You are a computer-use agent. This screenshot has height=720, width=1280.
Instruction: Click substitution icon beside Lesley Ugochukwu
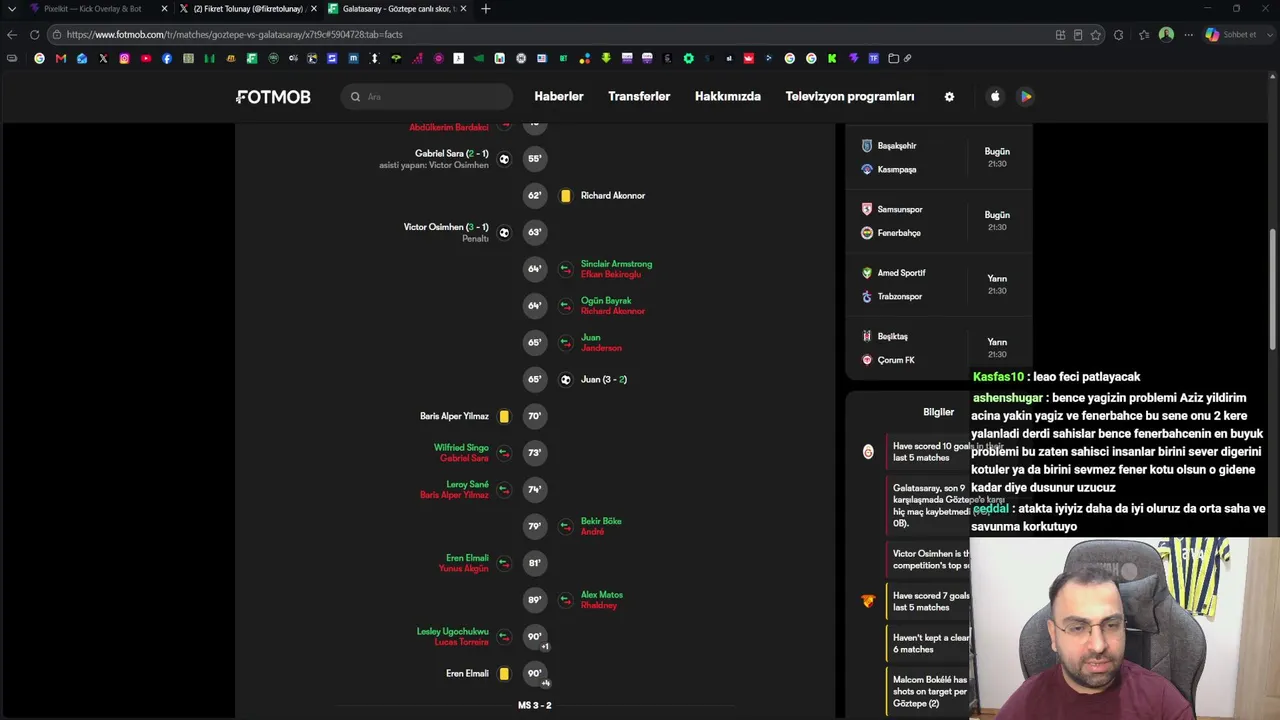click(x=504, y=637)
